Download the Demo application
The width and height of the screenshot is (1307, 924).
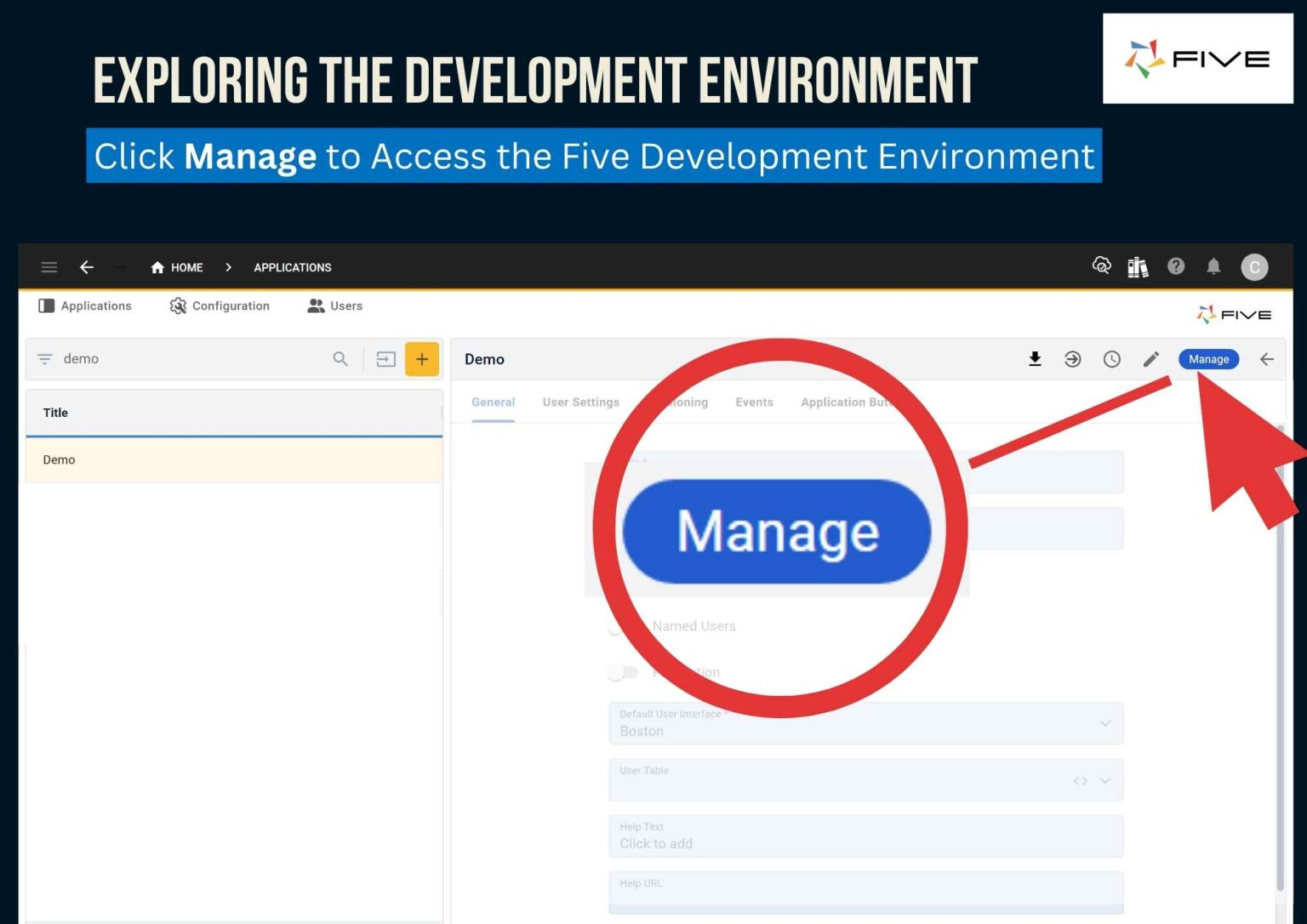1035,359
